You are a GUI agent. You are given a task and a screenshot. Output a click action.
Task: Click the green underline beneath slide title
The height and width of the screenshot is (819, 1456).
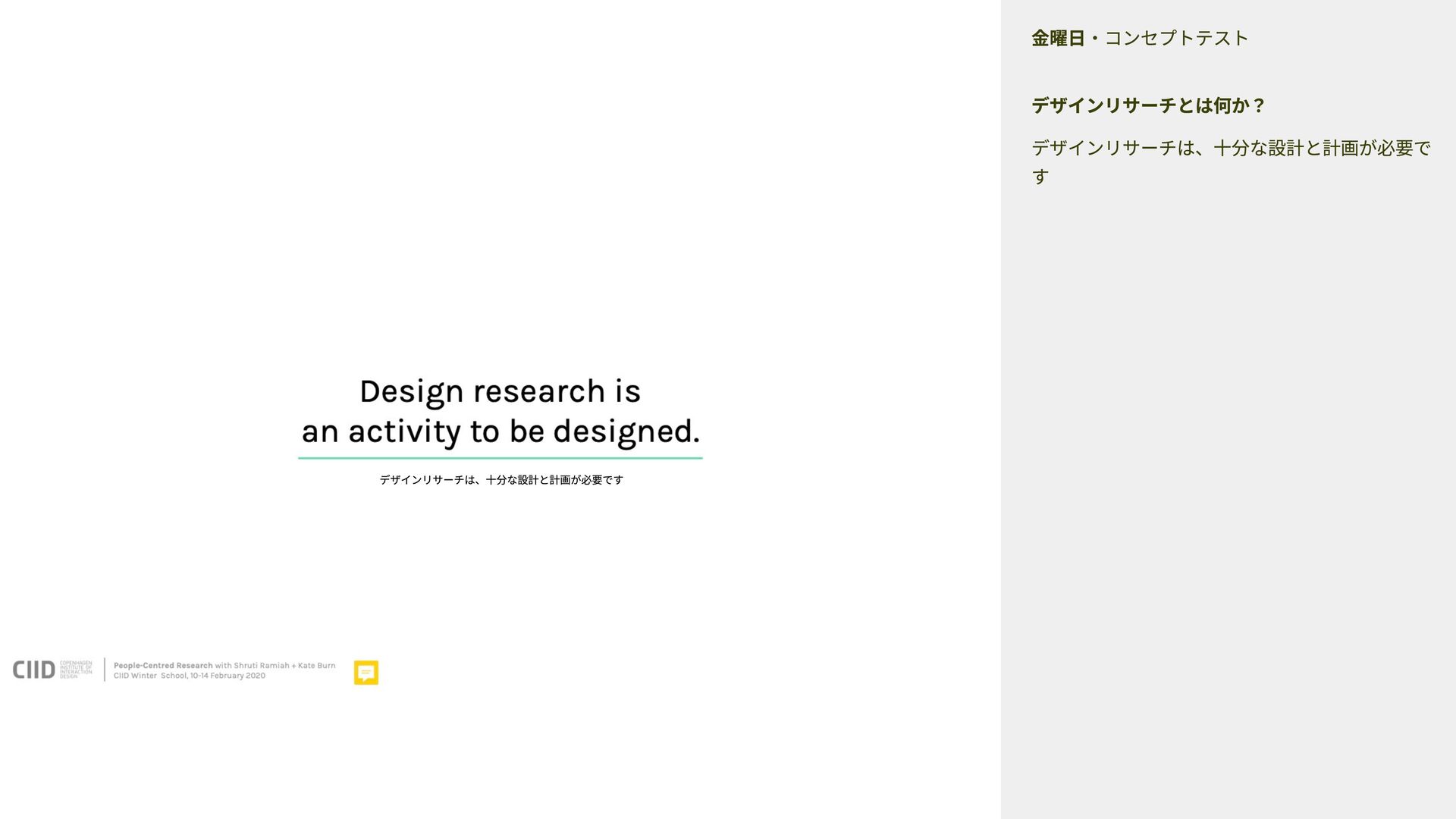click(x=500, y=458)
